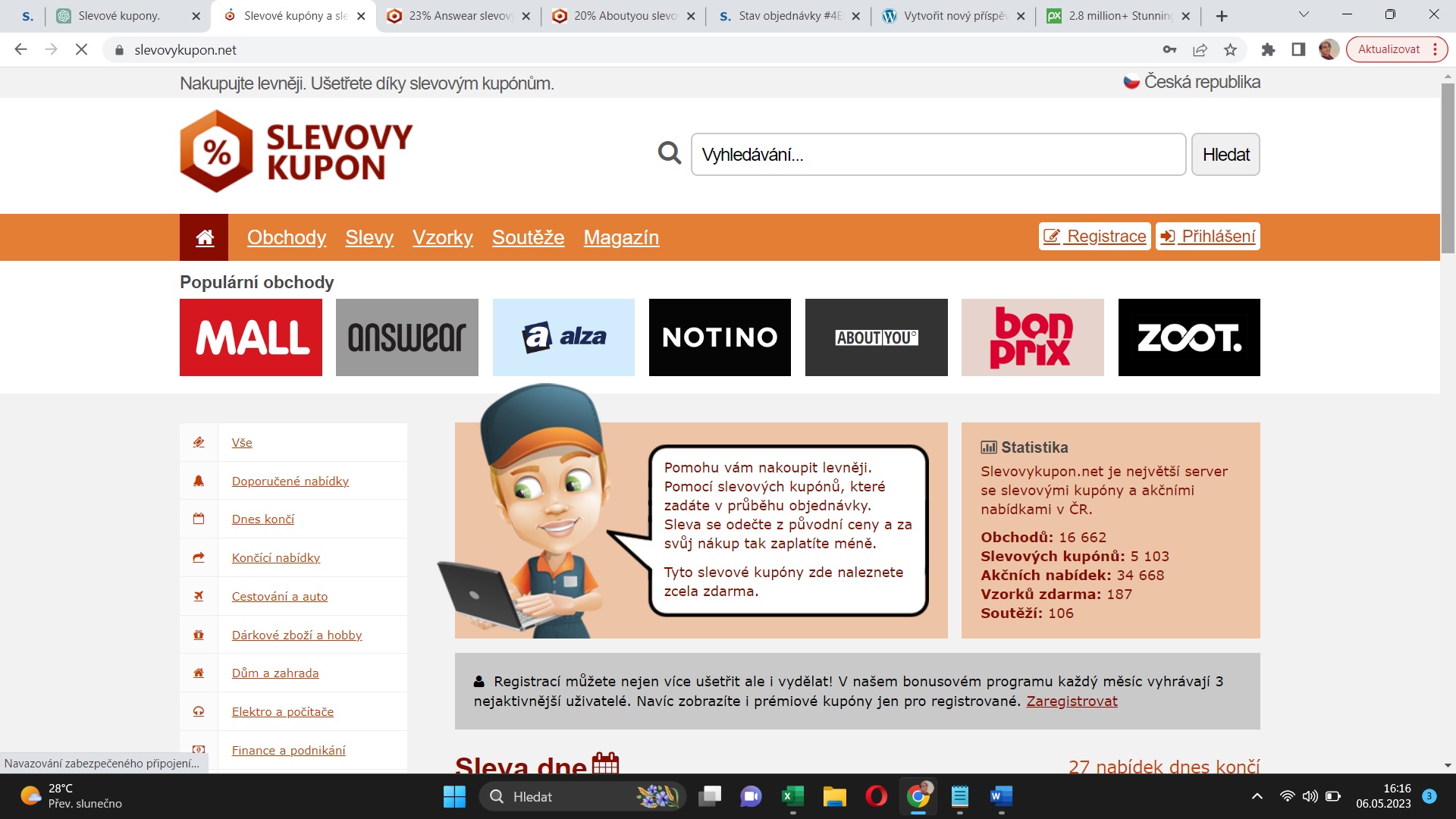Click the share page icon in address bar
The height and width of the screenshot is (819, 1456).
[1200, 50]
